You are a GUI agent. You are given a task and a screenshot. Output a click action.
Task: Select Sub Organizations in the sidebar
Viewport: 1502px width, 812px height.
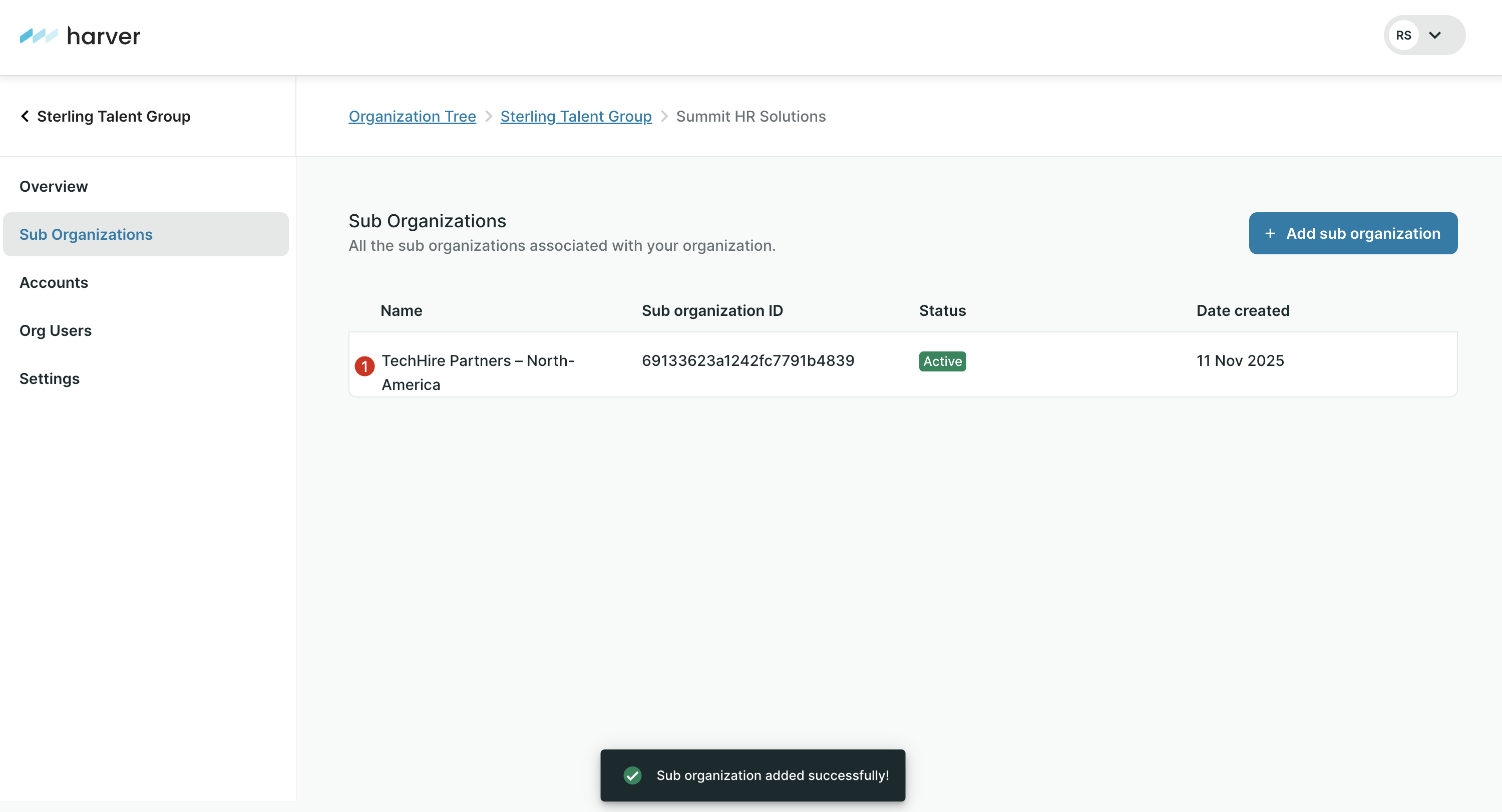(x=86, y=234)
